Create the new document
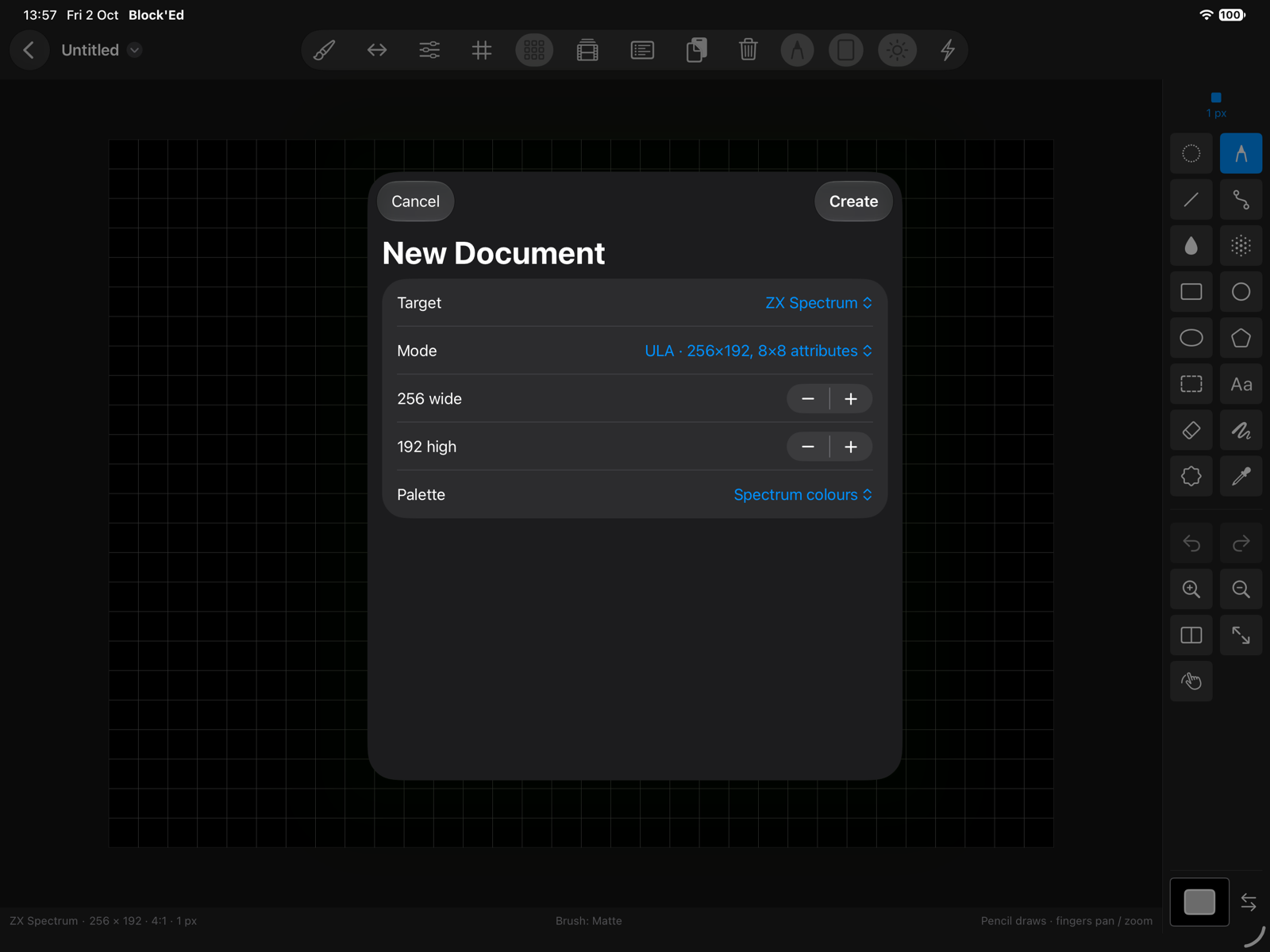The width and height of the screenshot is (1270, 952). 853,202
